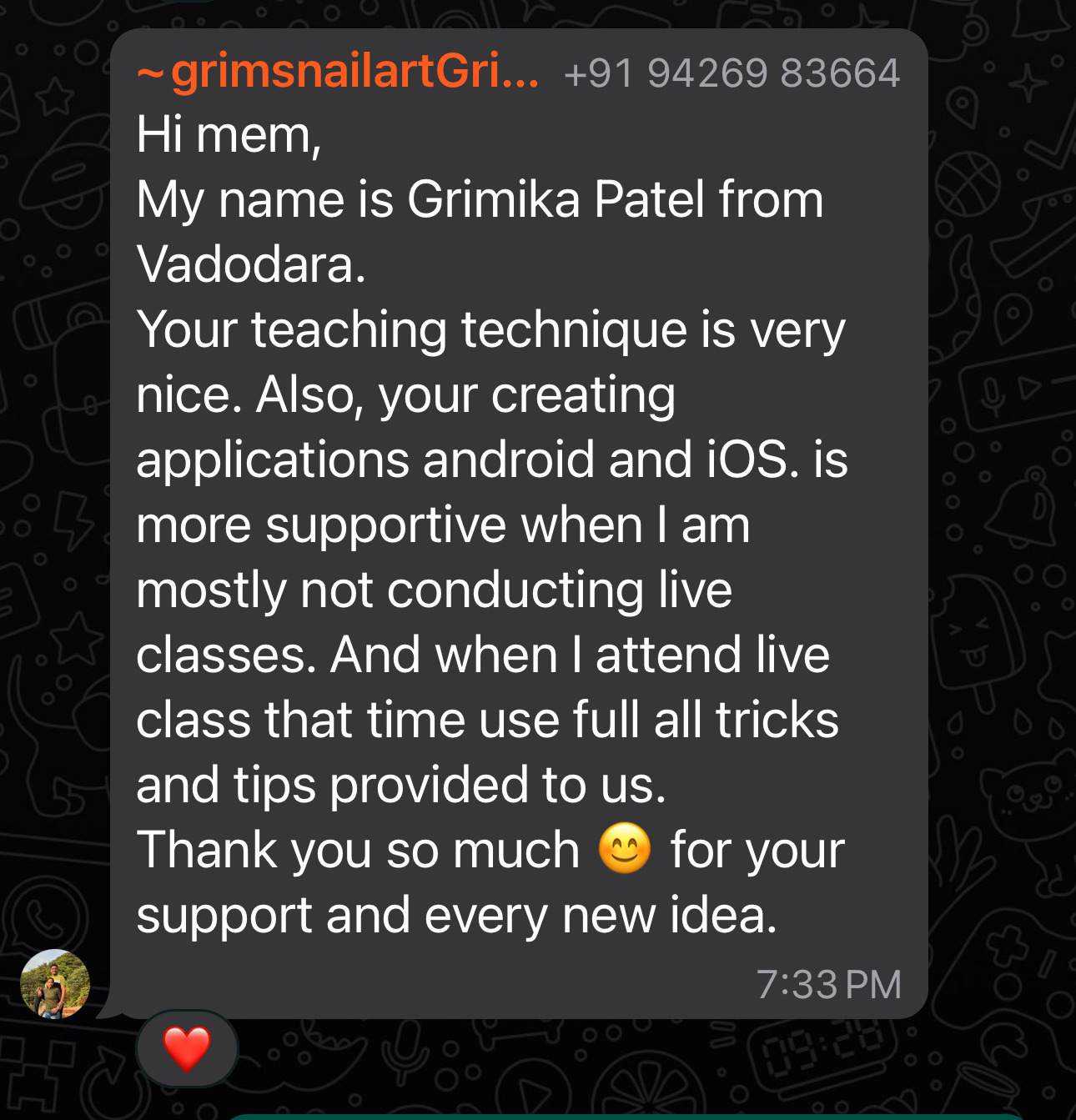This screenshot has height=1120, width=1076.
Task: Tap the orange sender name grimsnailartGri...
Action: (x=355, y=72)
